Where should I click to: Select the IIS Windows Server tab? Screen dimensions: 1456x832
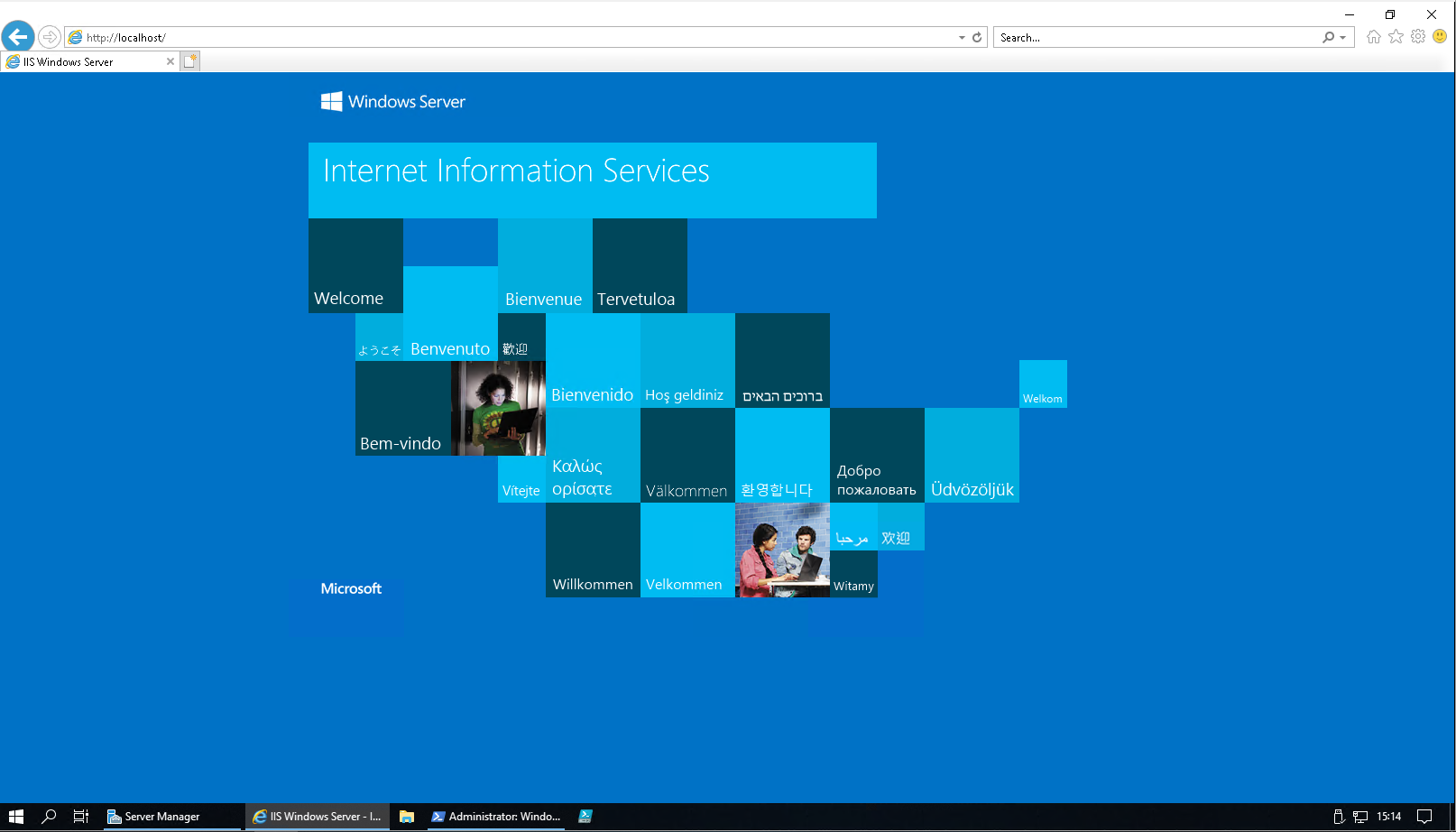pyautogui.click(x=88, y=61)
